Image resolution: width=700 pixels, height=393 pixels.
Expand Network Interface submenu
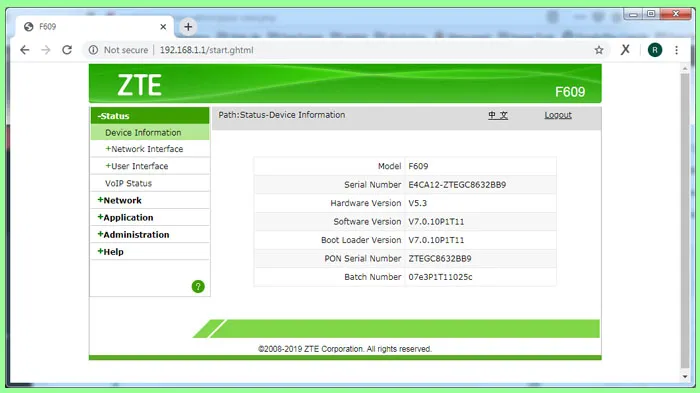click(150, 149)
